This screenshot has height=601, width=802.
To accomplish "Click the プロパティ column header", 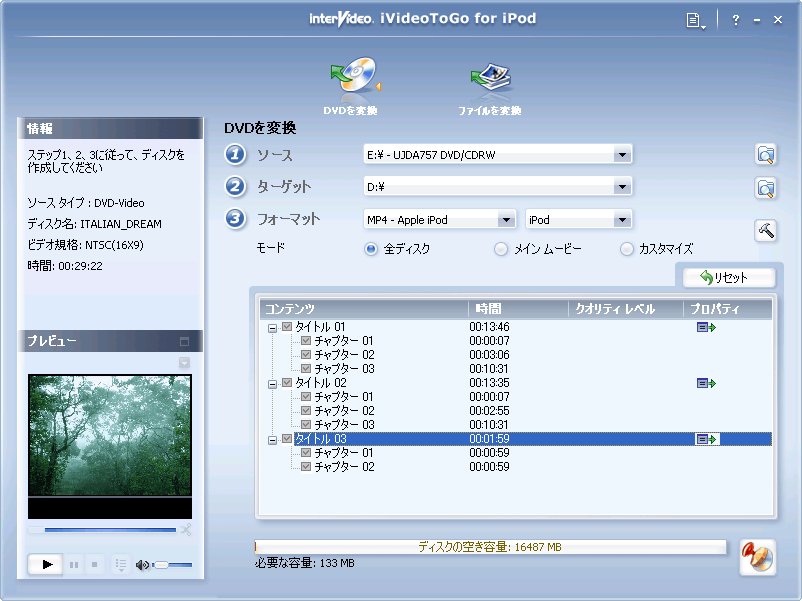I will coord(727,309).
